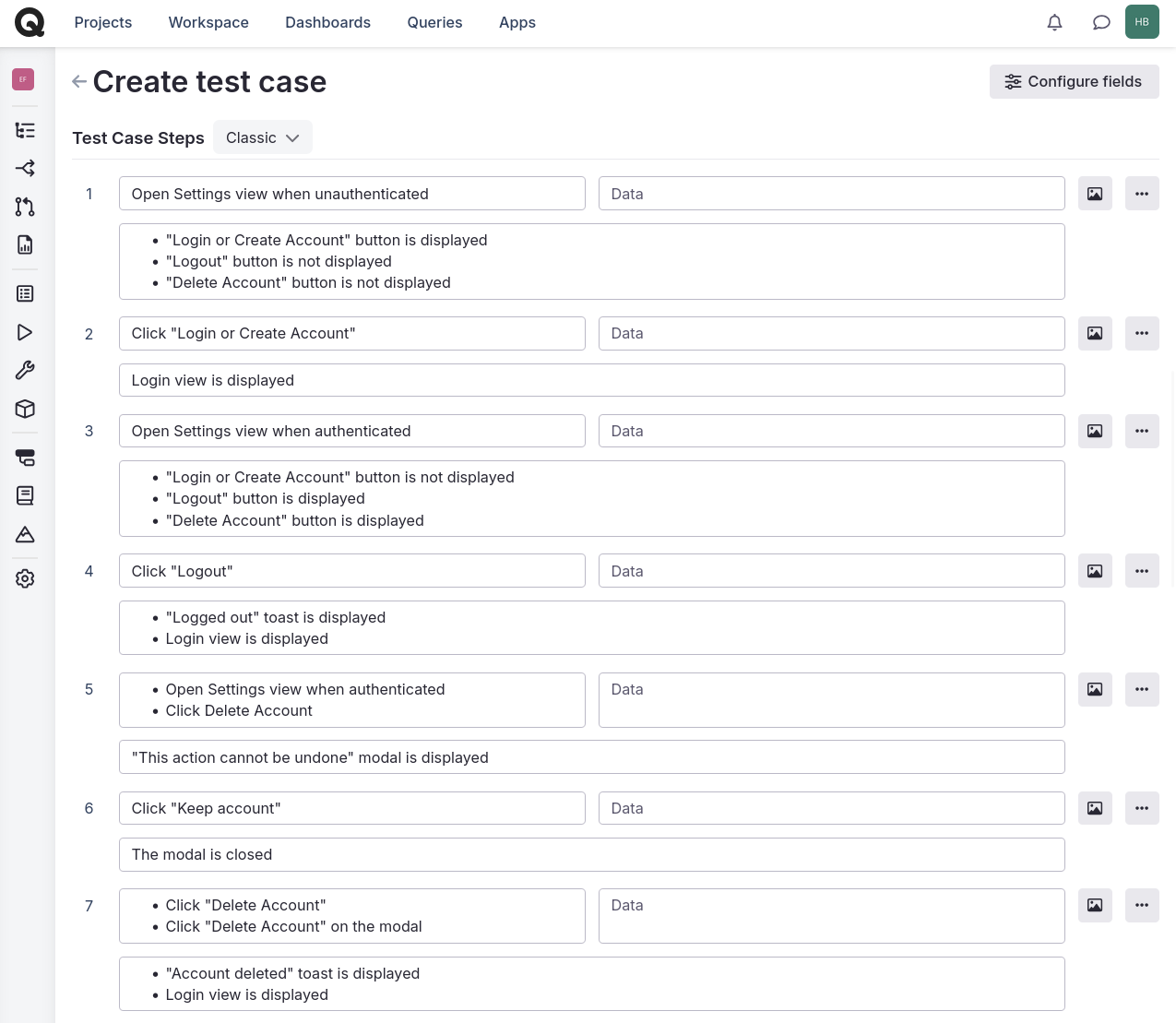Open the Dashboards menu
Viewport: 1176px width, 1023px height.
click(327, 22)
